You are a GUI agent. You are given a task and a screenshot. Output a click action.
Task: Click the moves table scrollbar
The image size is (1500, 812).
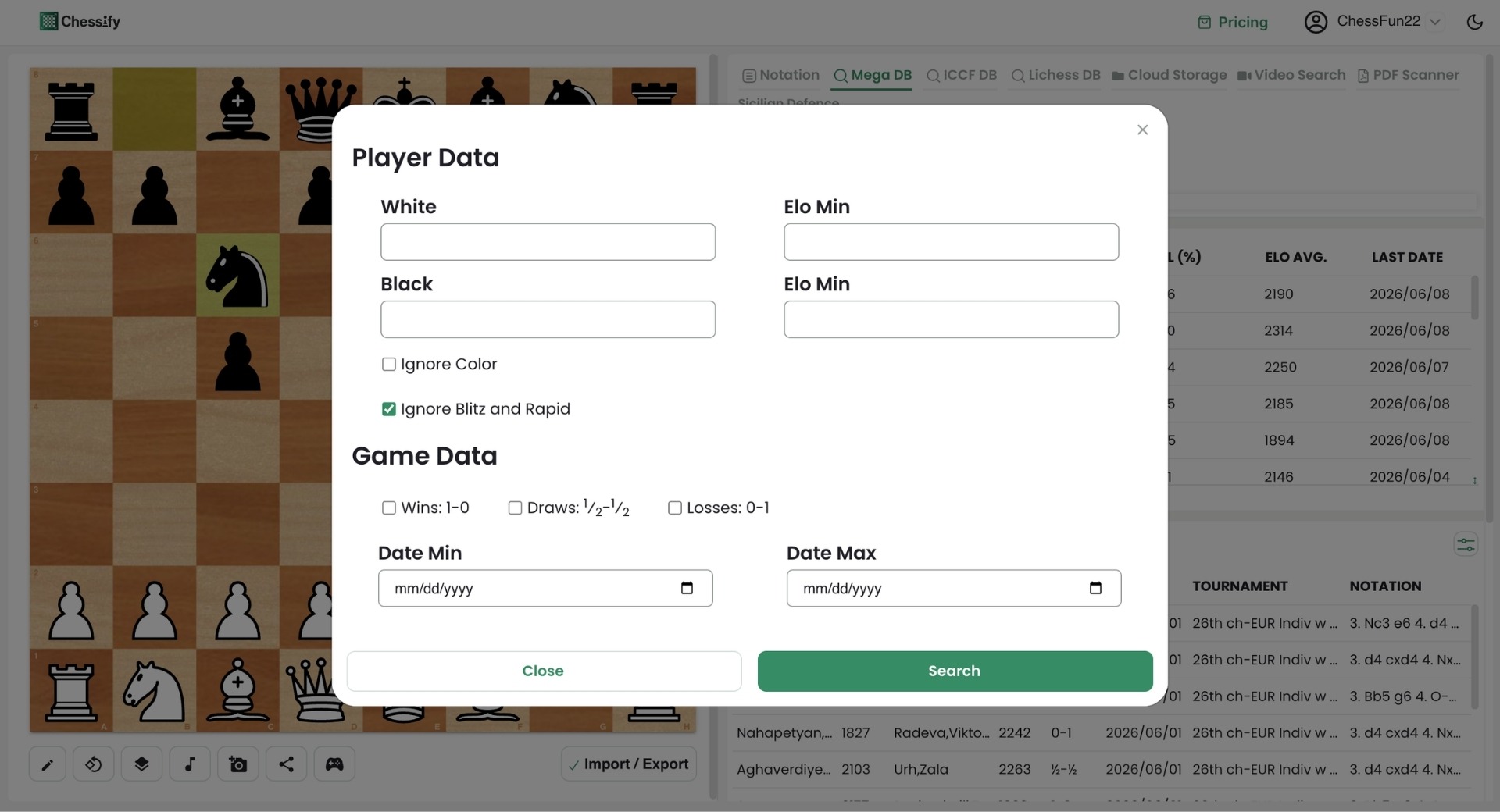1474,297
